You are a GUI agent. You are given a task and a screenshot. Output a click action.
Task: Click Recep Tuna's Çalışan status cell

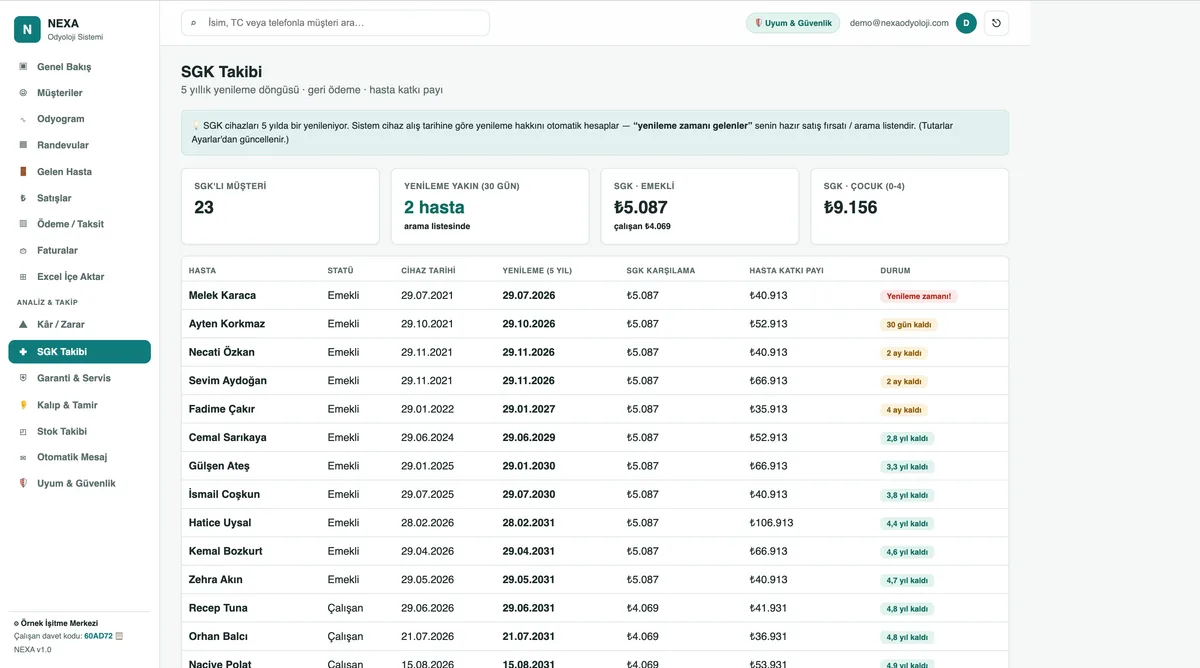point(345,608)
